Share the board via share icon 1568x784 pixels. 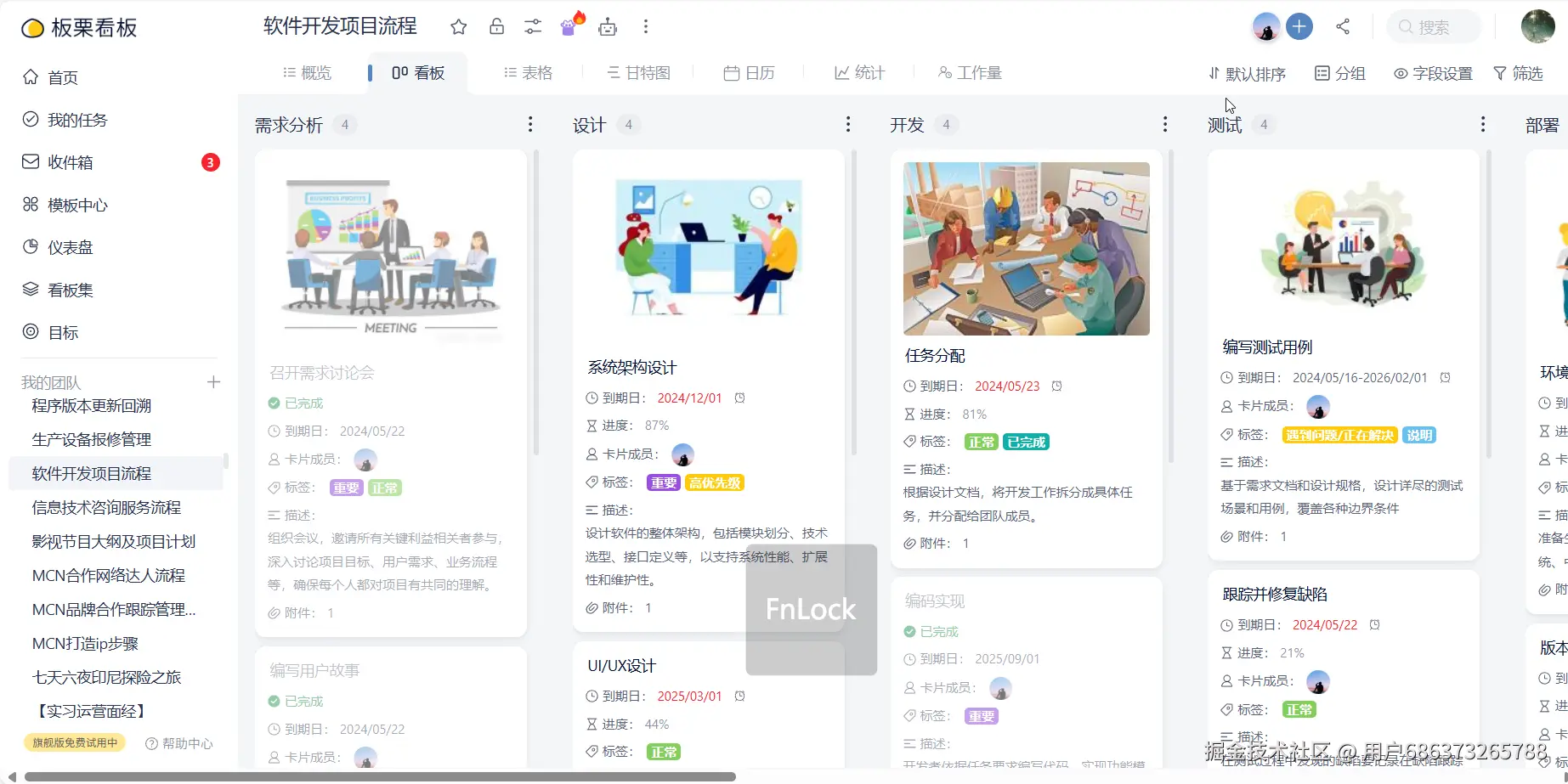point(1343,27)
